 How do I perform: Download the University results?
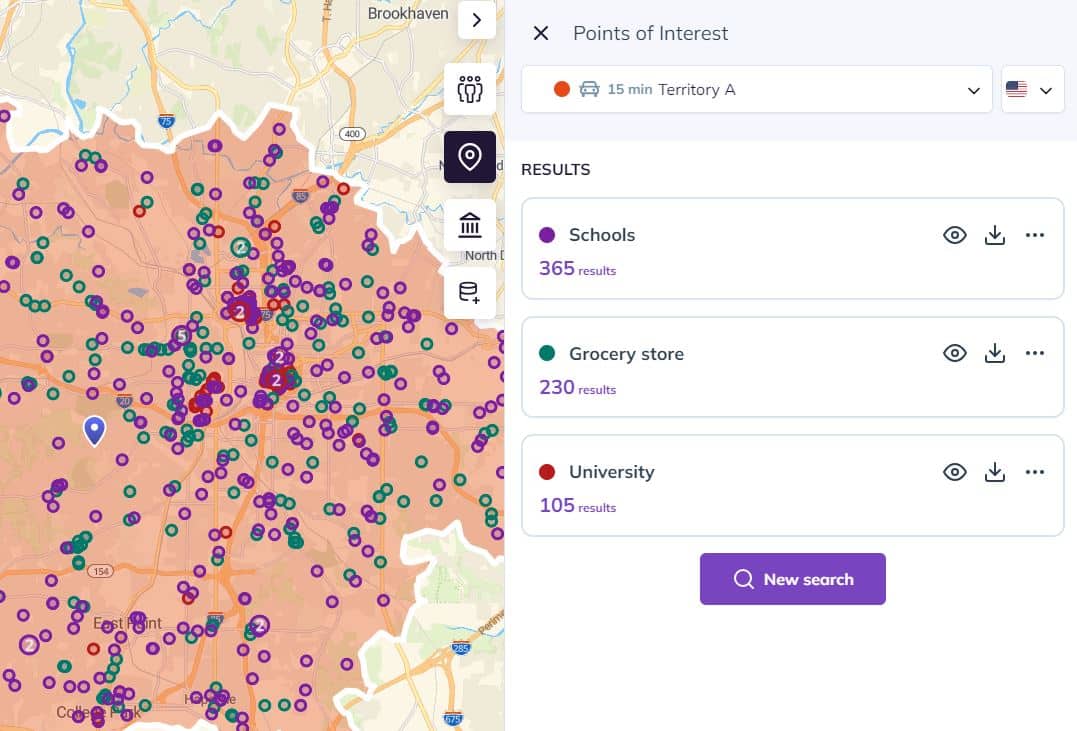coord(995,472)
